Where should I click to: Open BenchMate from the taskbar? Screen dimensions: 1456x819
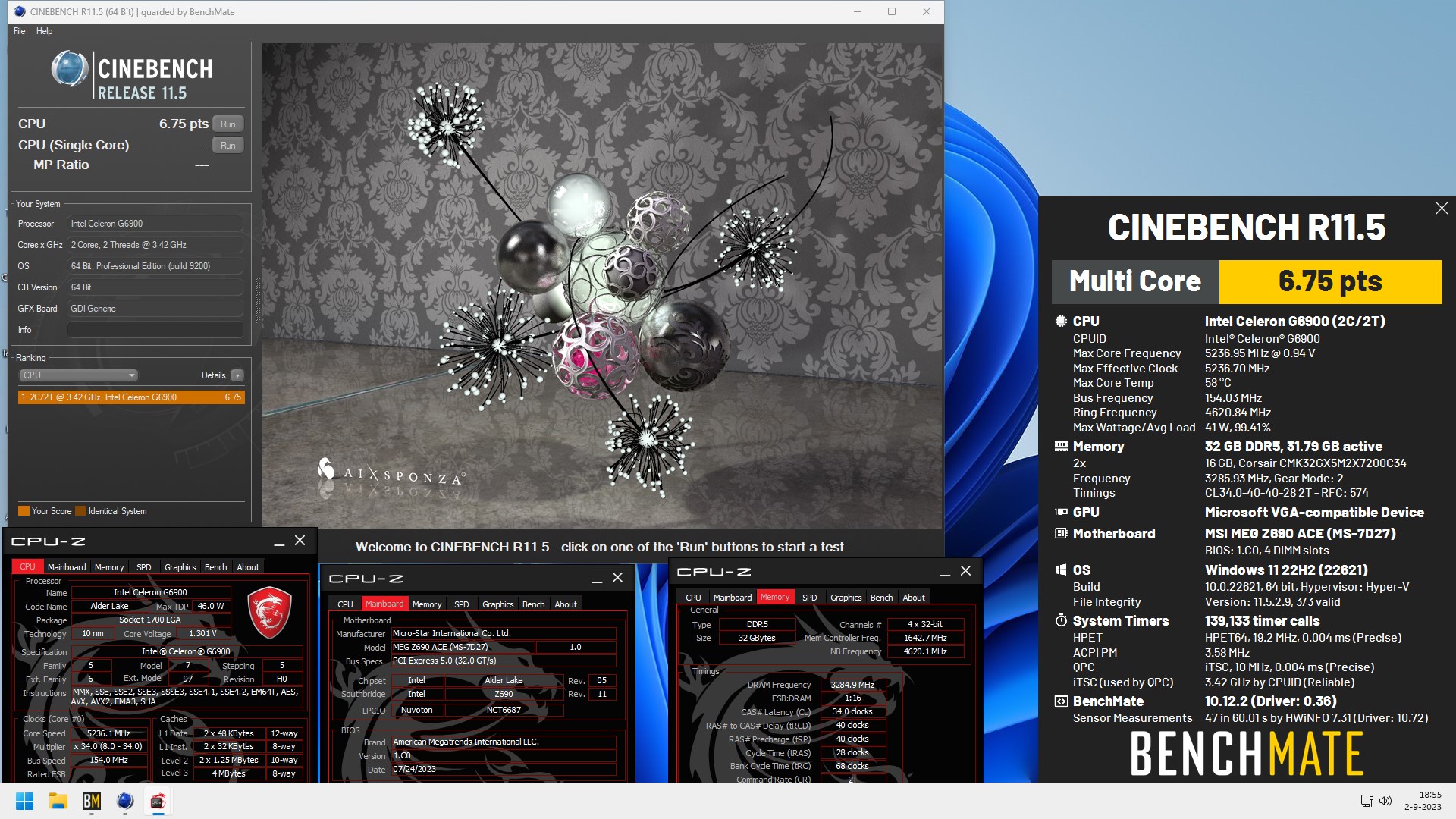[92, 801]
